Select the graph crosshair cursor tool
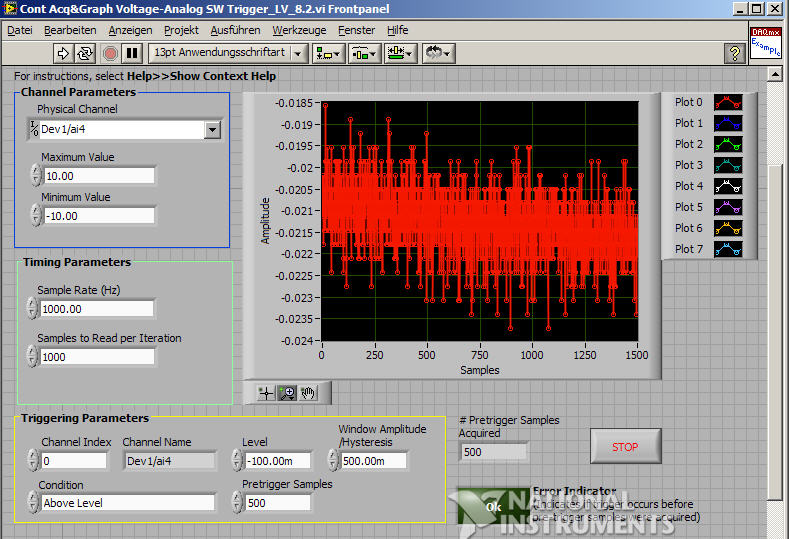Screen dimensions: 789x539 tap(266, 393)
